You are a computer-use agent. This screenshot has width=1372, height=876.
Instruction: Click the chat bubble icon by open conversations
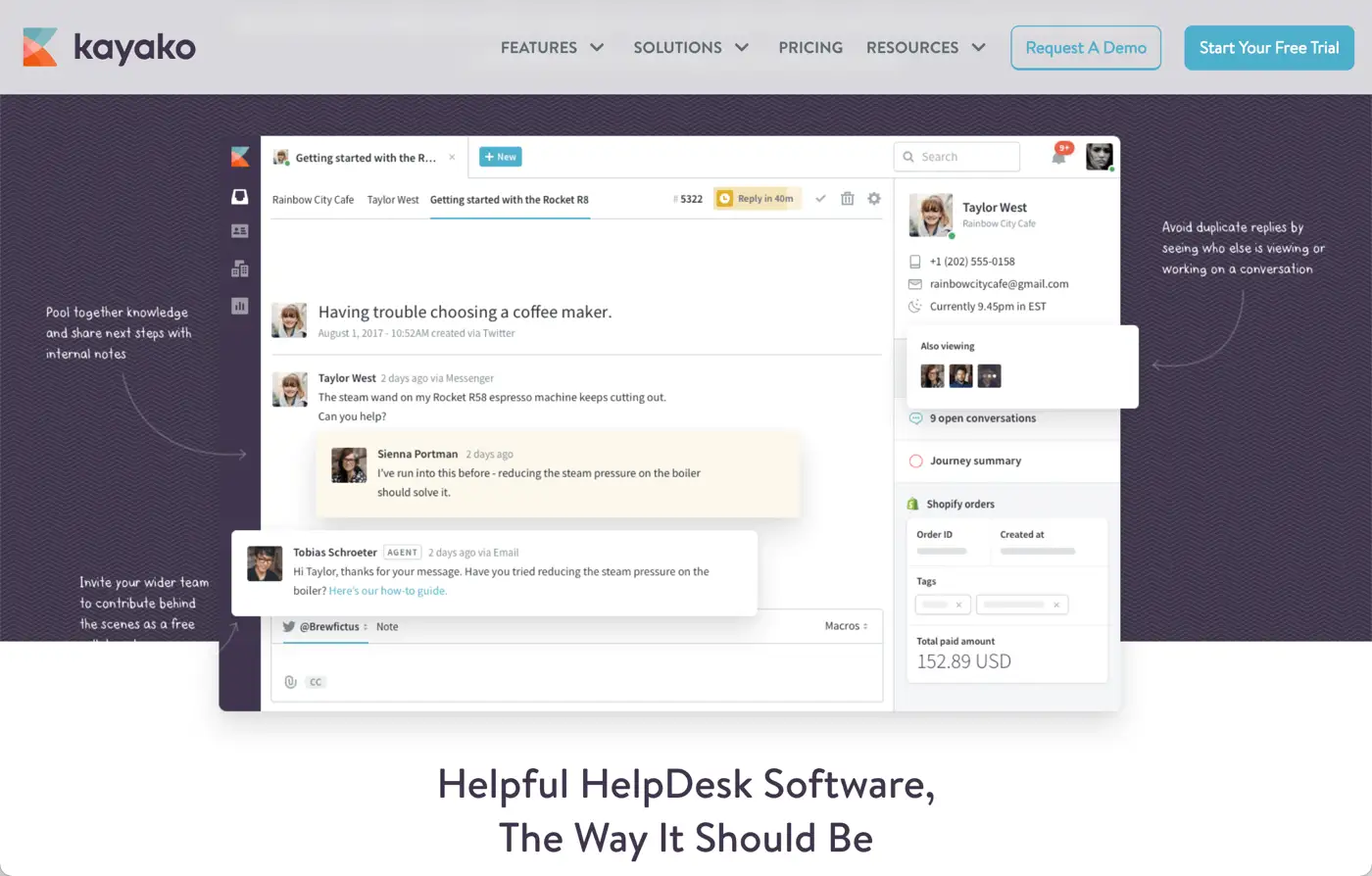916,418
